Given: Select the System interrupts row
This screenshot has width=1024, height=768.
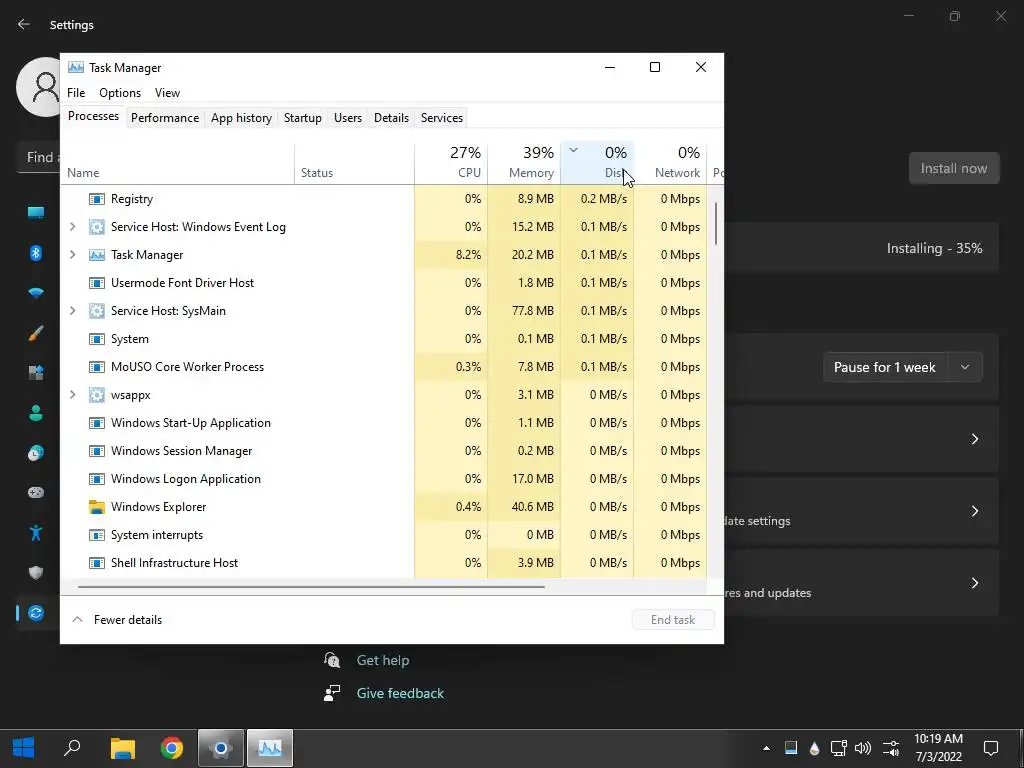Looking at the screenshot, I should (383, 536).
